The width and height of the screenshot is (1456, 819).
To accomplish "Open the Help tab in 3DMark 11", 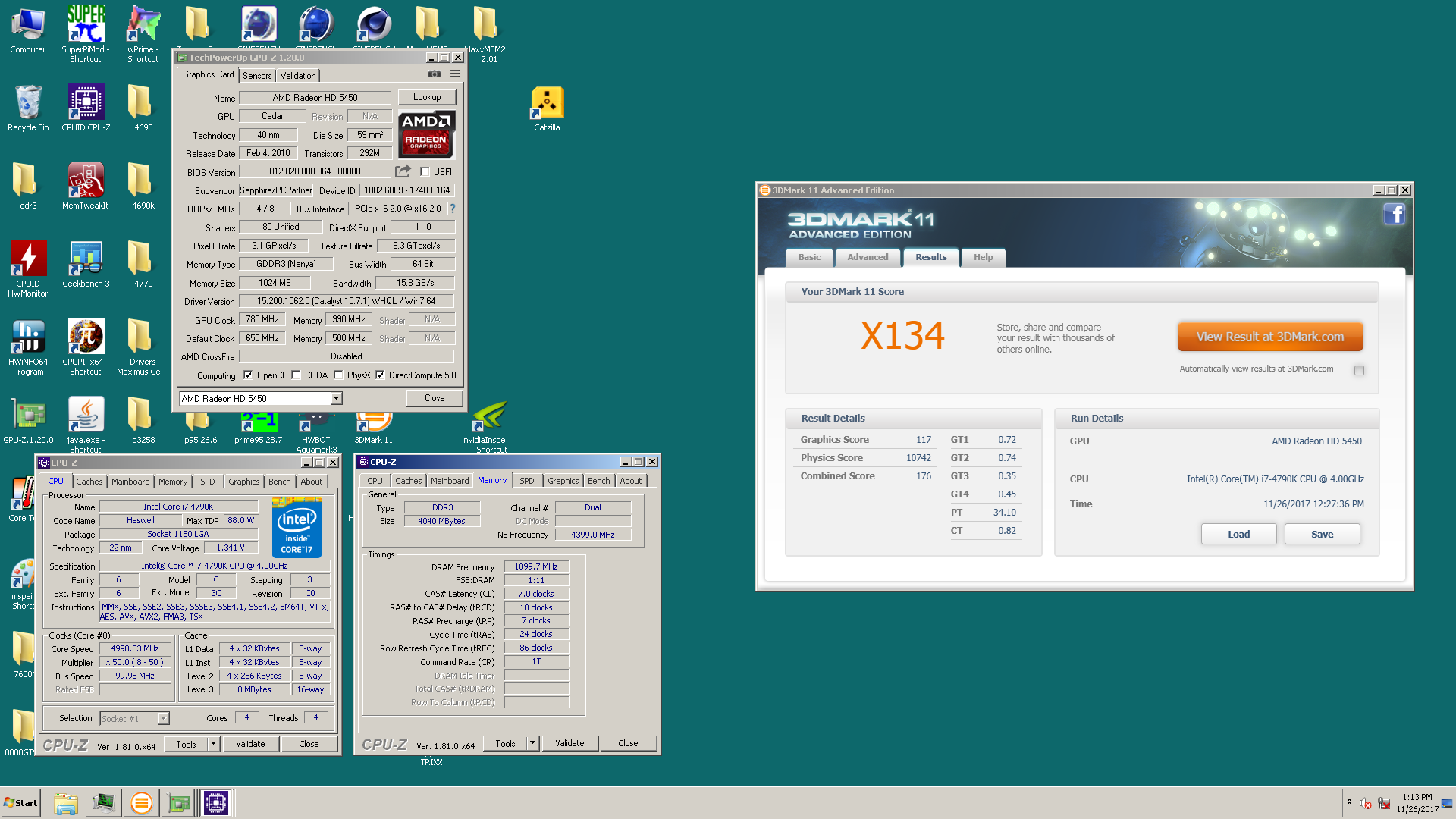I will click(984, 257).
